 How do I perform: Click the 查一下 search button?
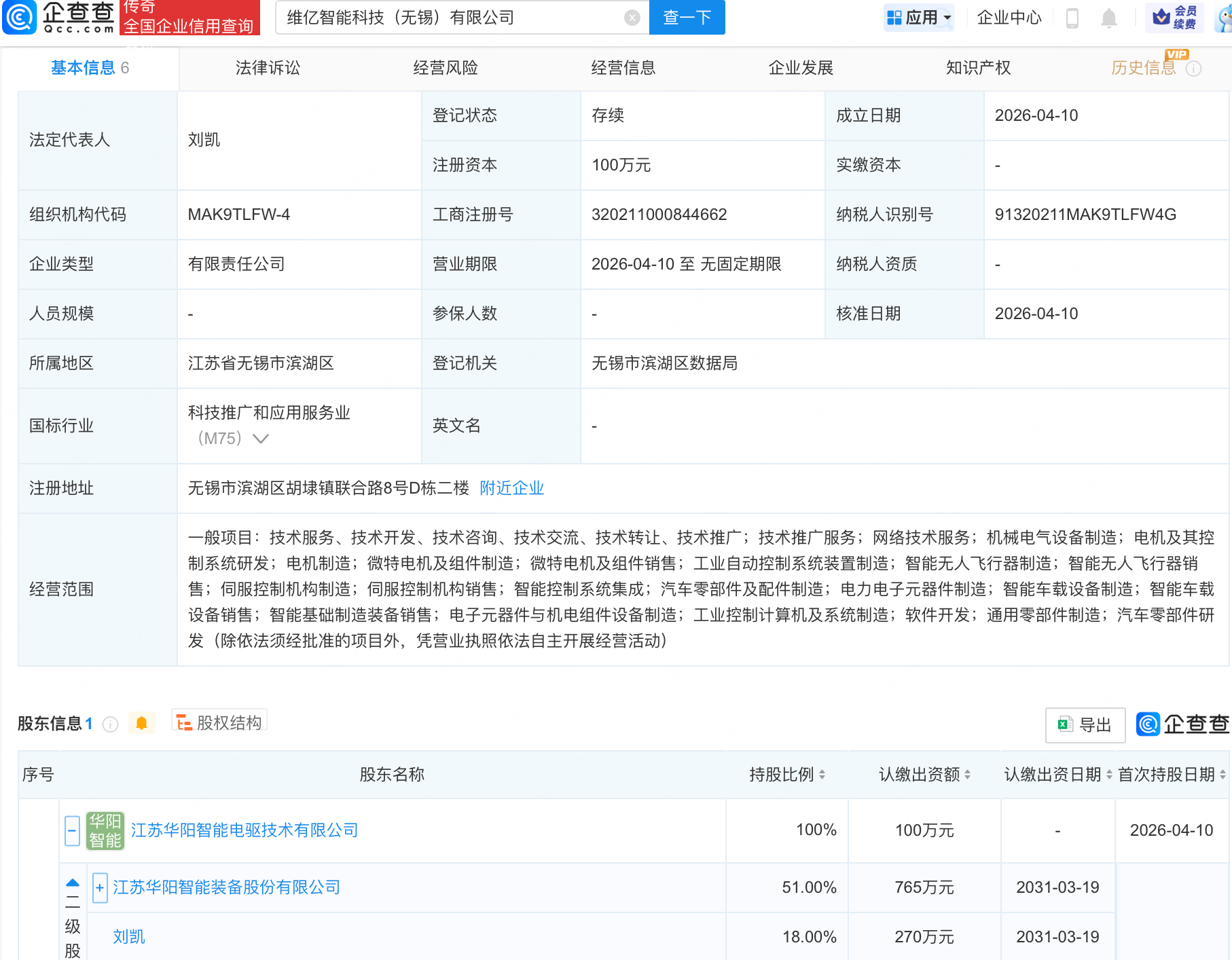687,18
